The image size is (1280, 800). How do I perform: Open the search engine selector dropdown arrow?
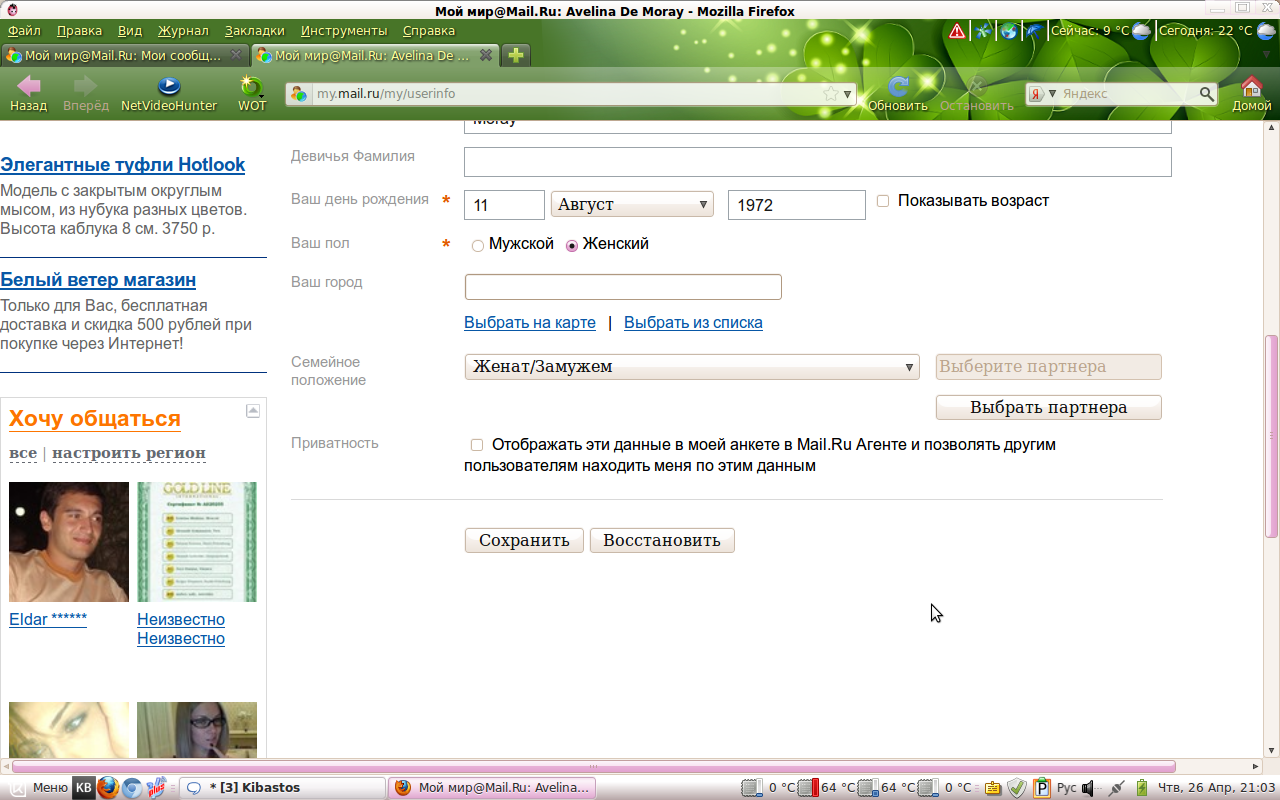1052,94
